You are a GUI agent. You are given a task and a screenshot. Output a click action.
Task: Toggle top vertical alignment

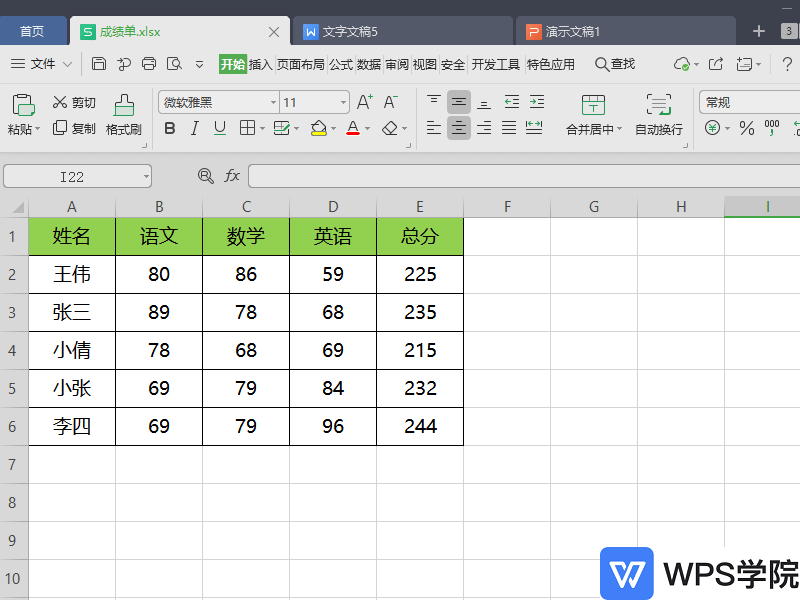(x=434, y=102)
